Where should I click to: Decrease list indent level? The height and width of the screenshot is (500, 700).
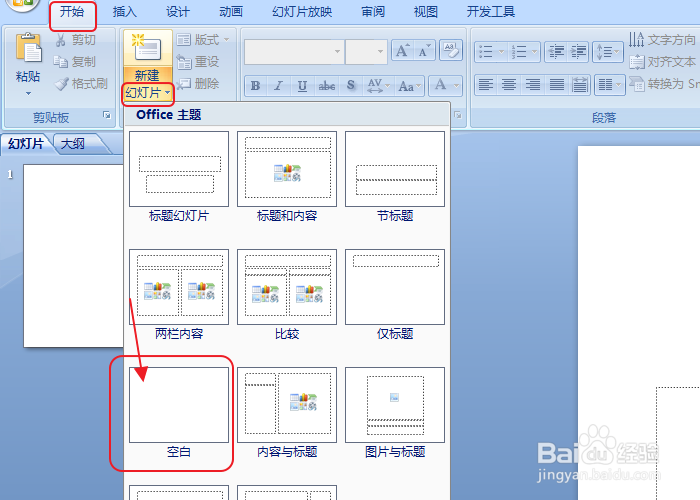[556, 52]
